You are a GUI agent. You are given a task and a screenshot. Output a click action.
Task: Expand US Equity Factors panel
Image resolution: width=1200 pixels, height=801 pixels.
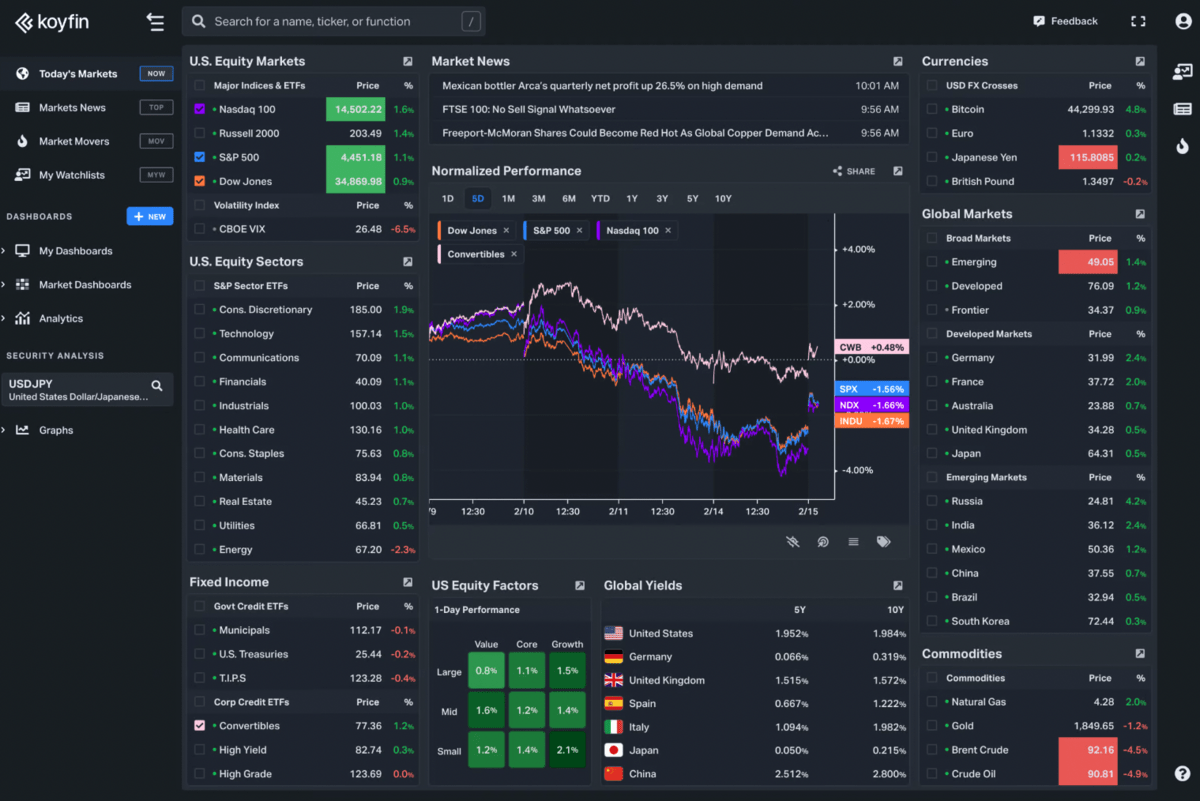(x=580, y=586)
